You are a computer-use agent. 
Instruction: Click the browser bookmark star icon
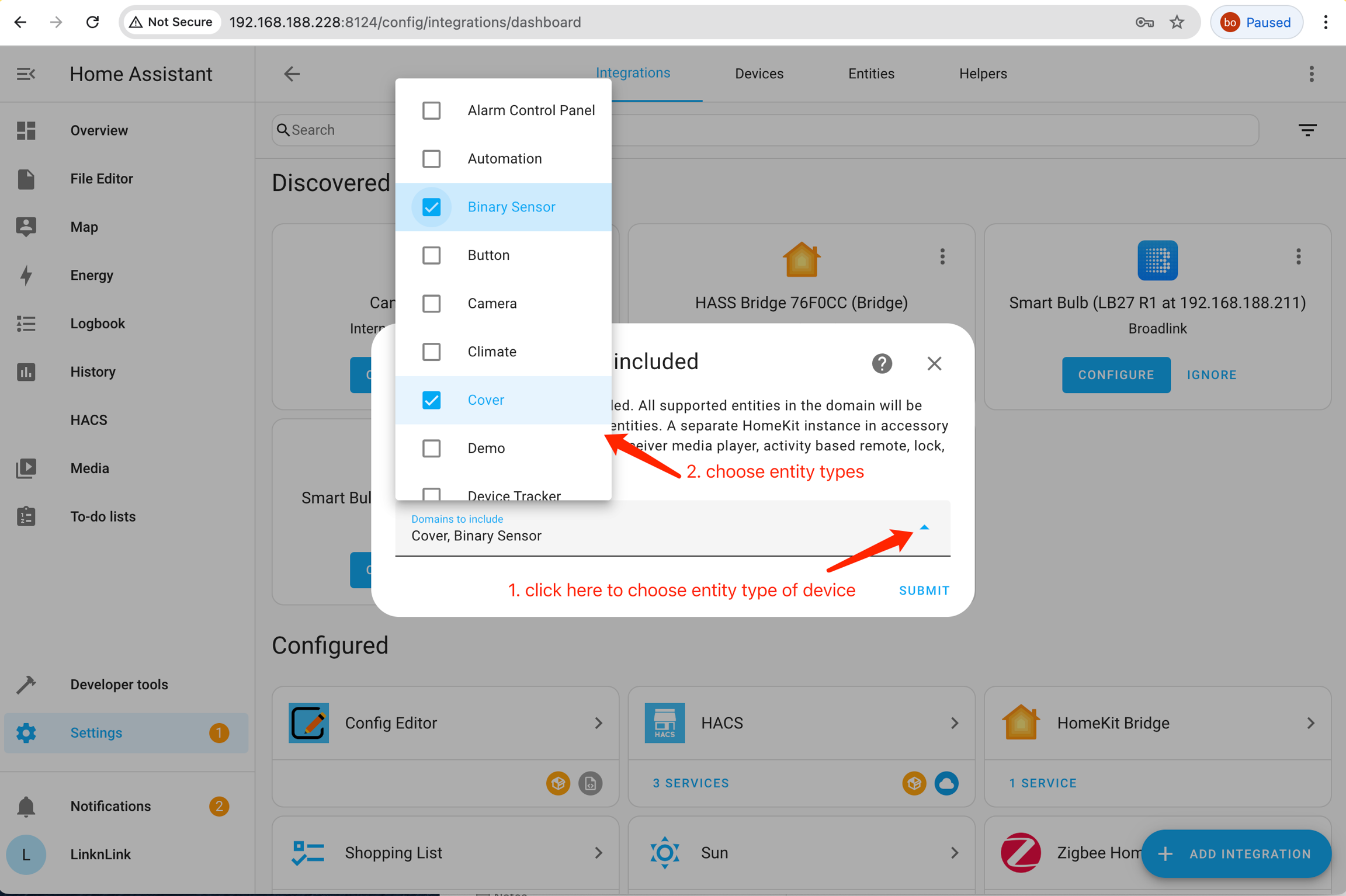[1177, 22]
